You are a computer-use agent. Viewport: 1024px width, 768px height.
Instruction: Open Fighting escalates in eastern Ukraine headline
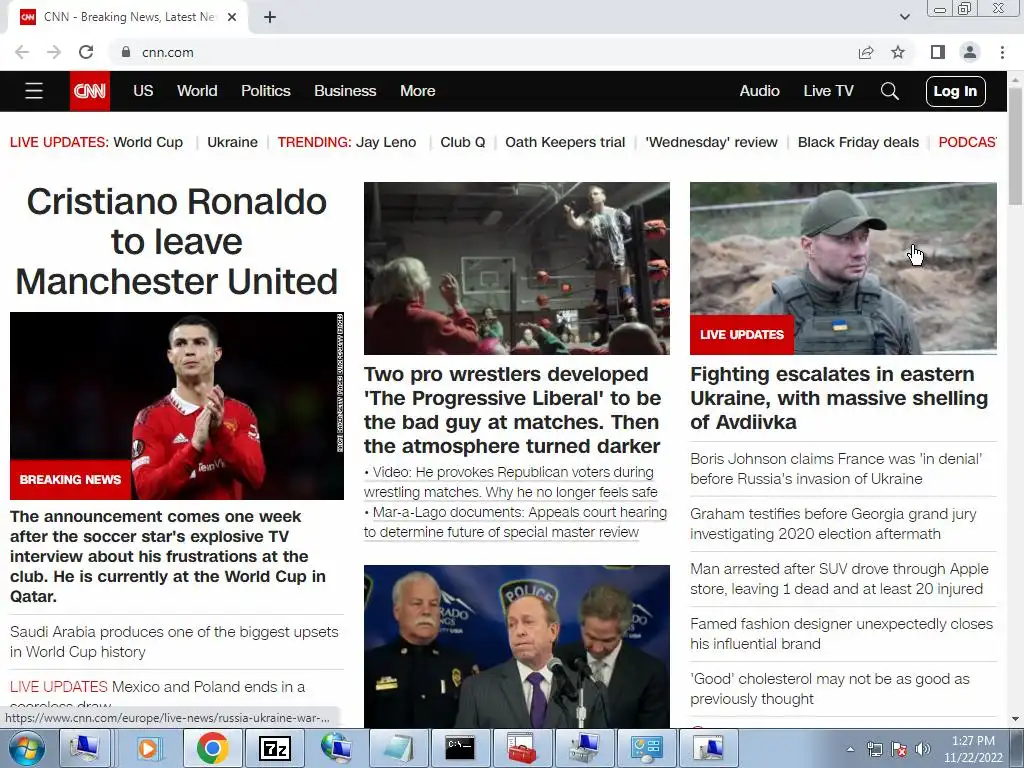coord(839,398)
